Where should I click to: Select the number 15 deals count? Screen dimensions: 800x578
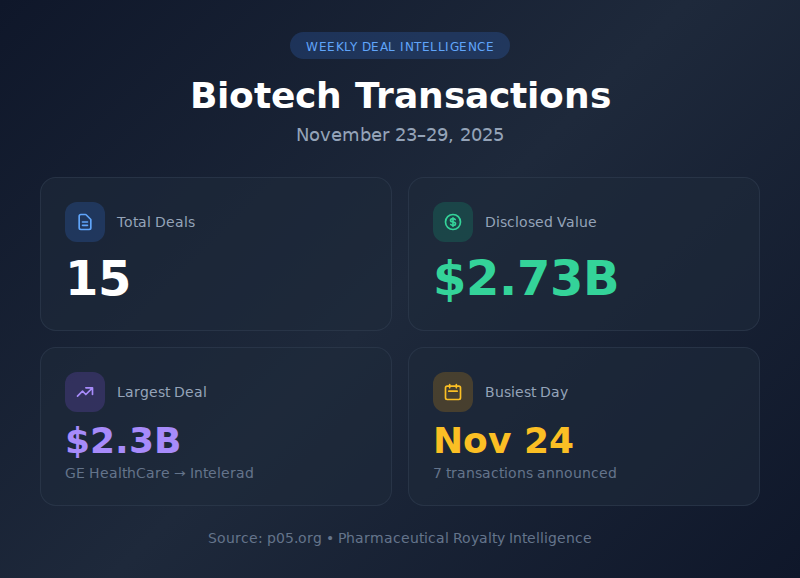point(98,279)
